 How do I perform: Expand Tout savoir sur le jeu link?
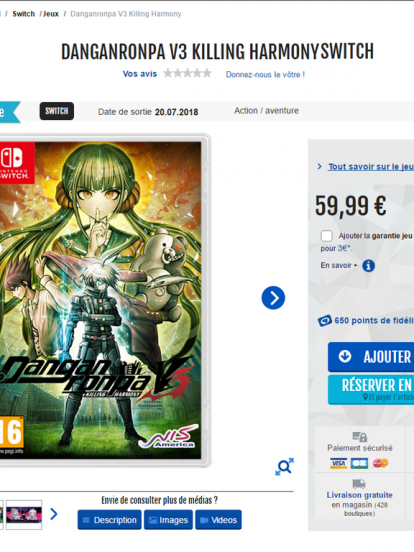pos(371,167)
